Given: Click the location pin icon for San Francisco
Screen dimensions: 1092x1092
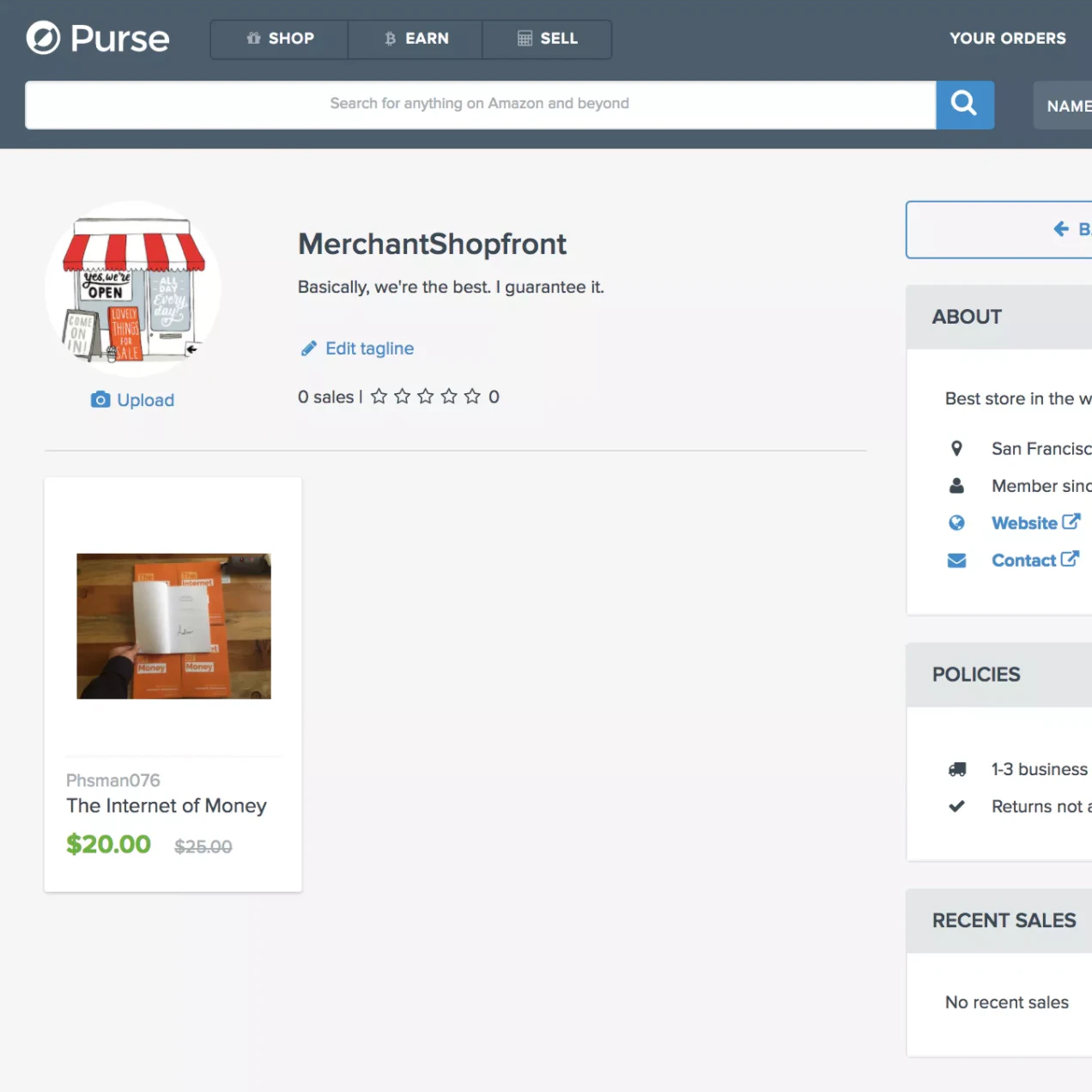Looking at the screenshot, I should click(x=956, y=447).
